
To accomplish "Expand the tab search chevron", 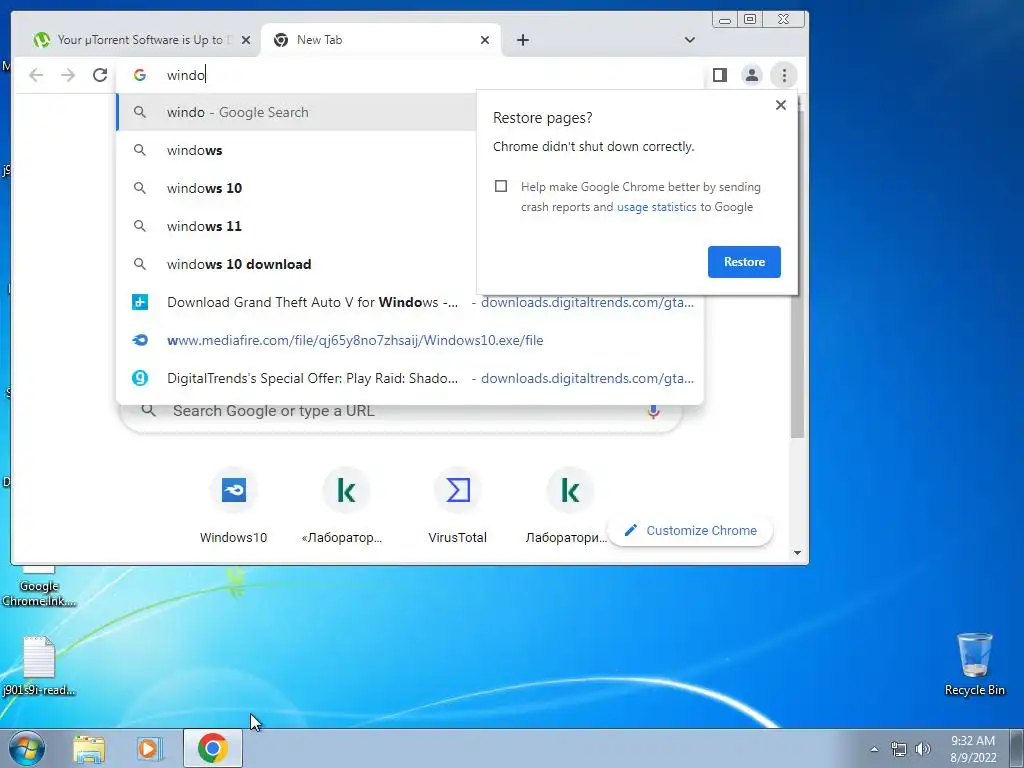I will pyautogui.click(x=690, y=40).
